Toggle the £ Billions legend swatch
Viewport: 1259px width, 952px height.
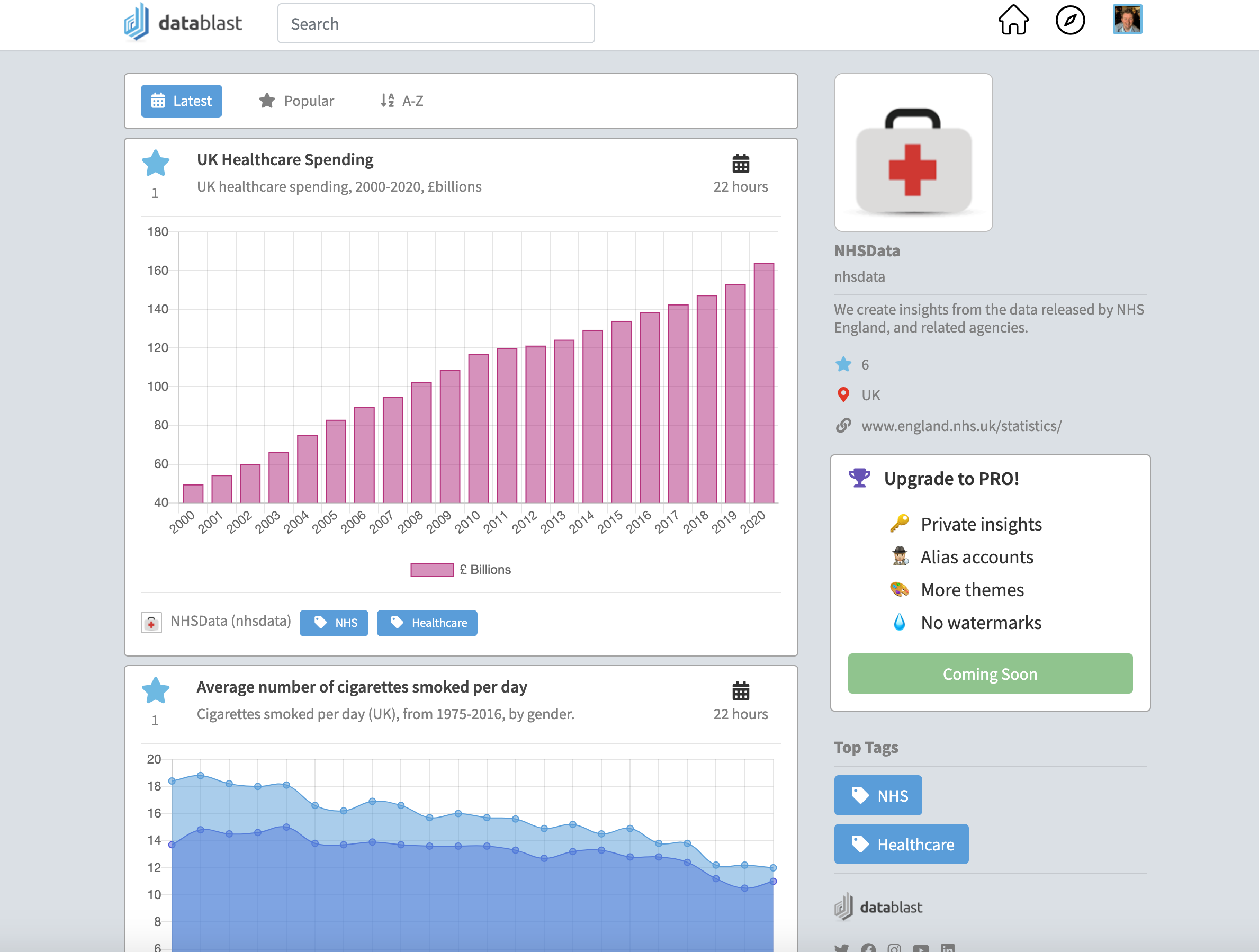432,569
